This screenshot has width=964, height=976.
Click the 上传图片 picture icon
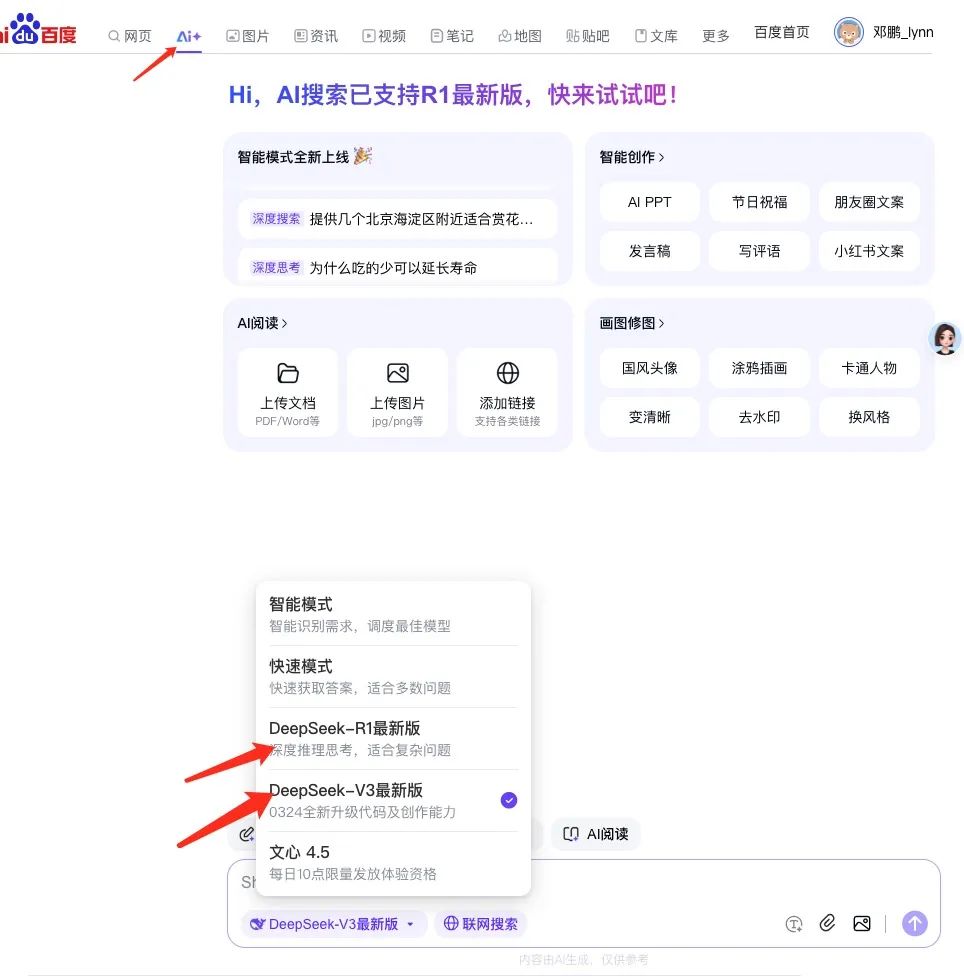pos(398,373)
